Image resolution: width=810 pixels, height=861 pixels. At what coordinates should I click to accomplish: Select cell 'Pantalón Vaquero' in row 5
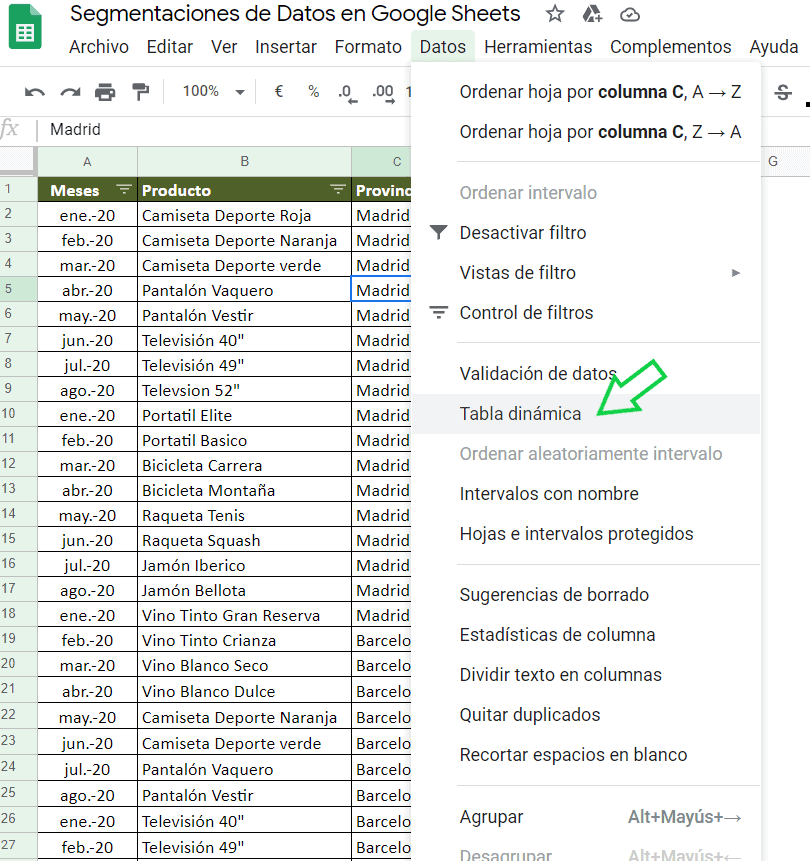[x=244, y=290]
